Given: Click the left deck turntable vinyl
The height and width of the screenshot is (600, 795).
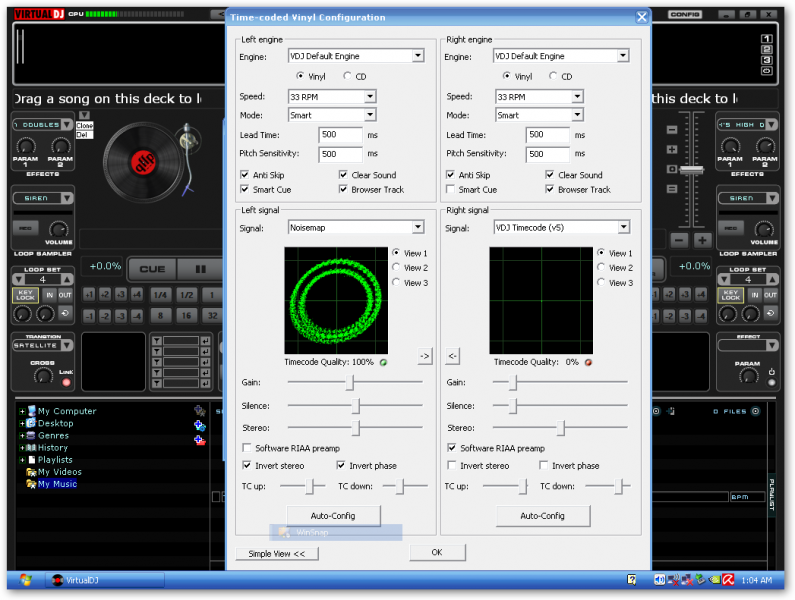Looking at the screenshot, I should pos(143,163).
